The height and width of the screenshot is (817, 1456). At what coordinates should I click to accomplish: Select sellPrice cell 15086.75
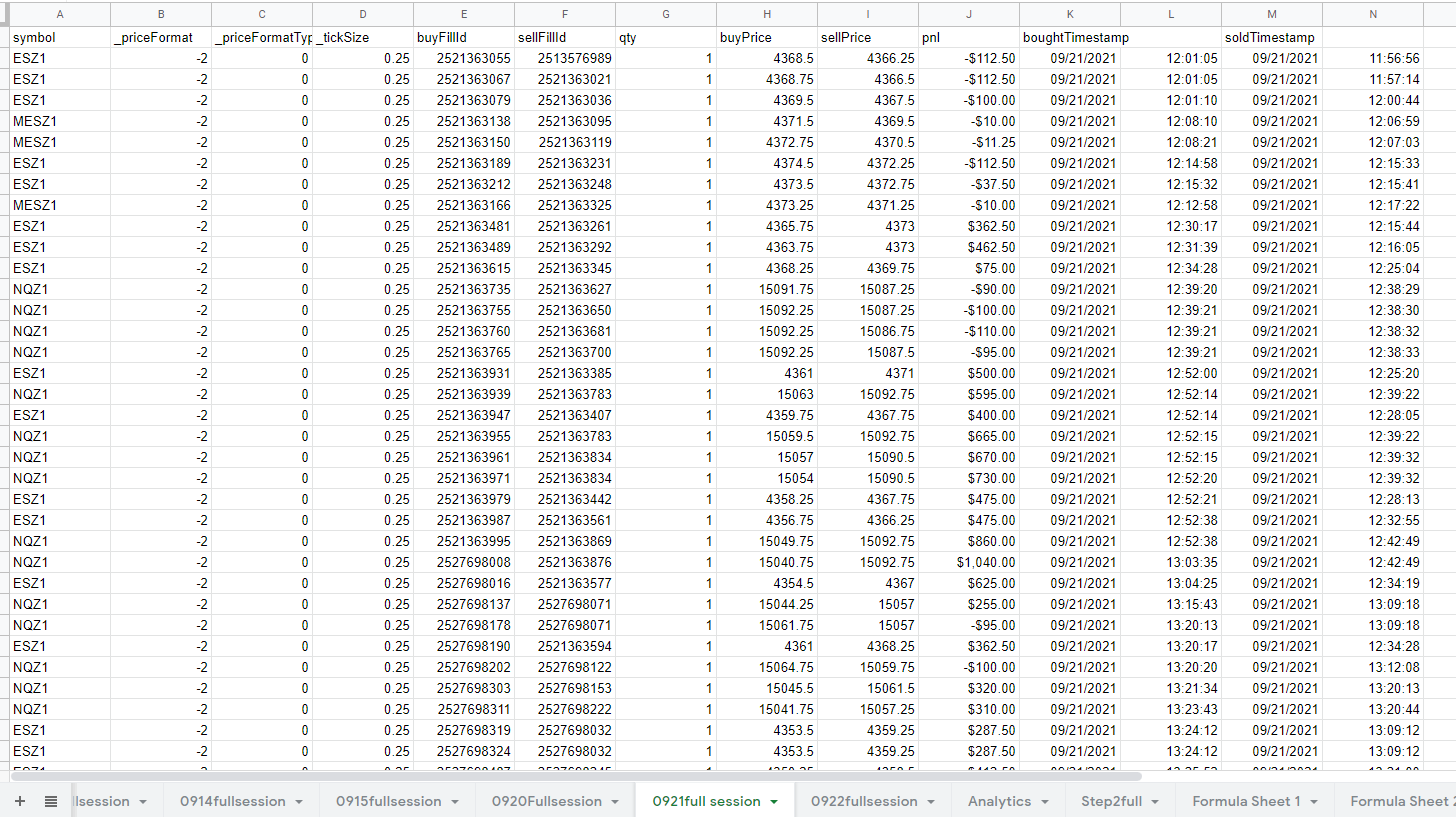[868, 331]
